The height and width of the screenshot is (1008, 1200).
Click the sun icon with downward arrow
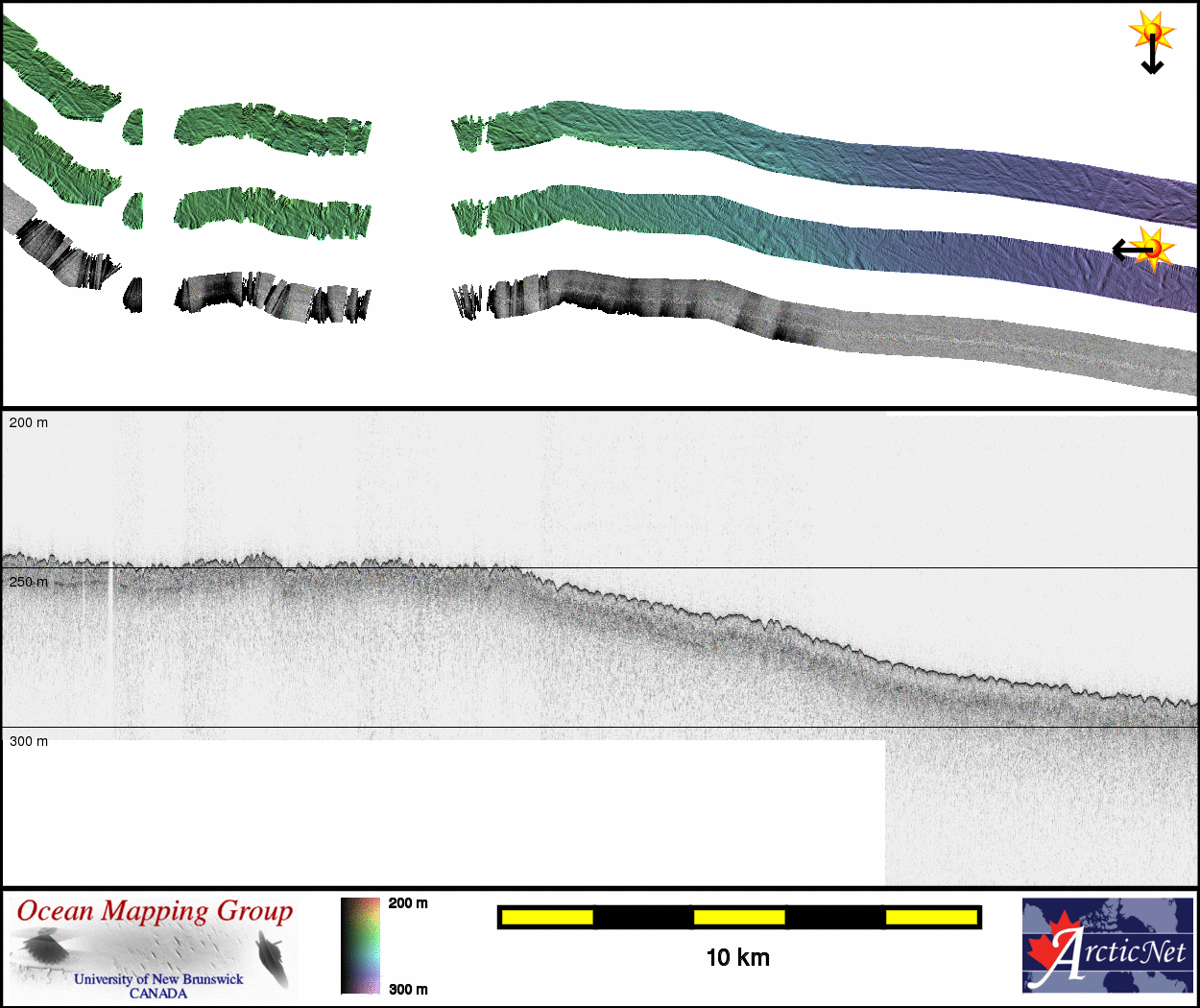(1152, 40)
